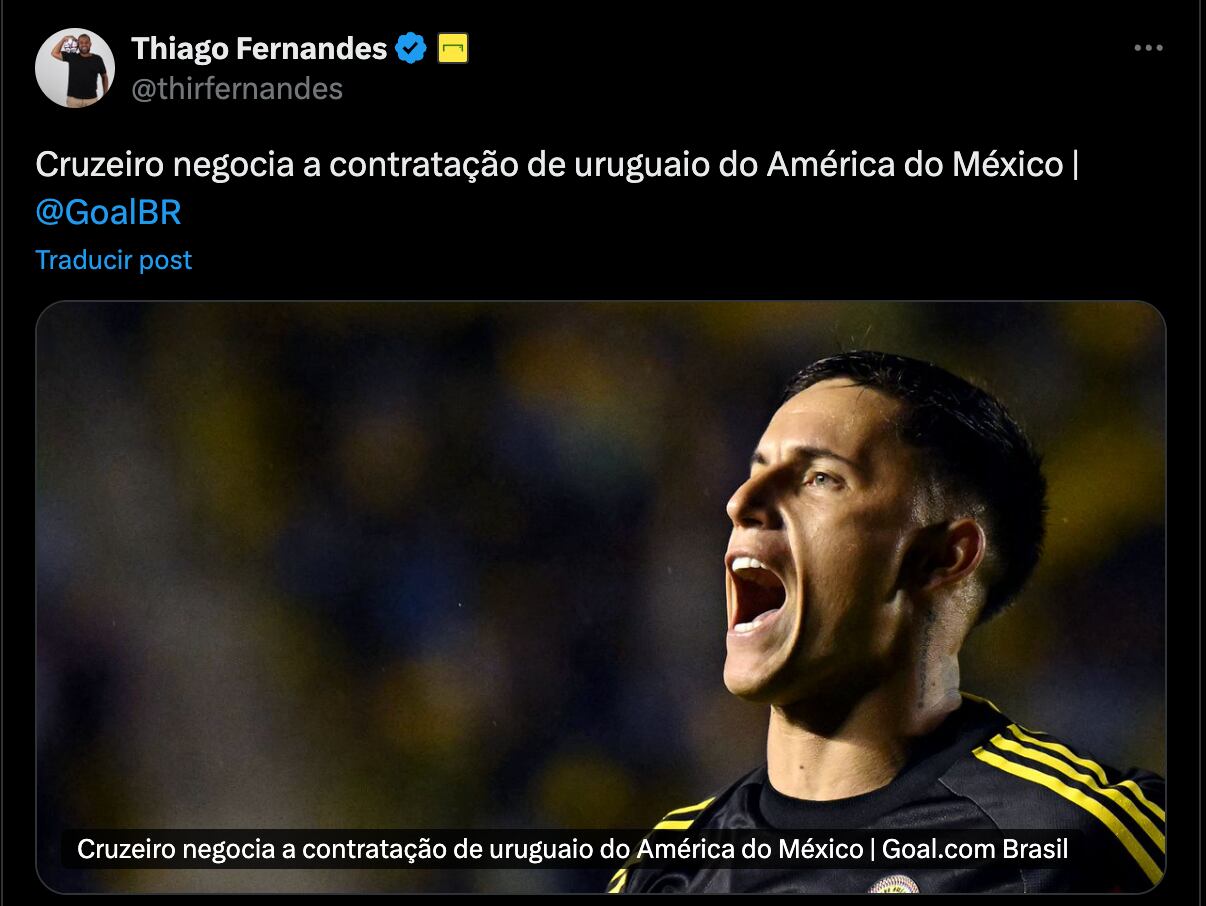Open Thiago Fernandes' profile avatar picture

(75, 68)
